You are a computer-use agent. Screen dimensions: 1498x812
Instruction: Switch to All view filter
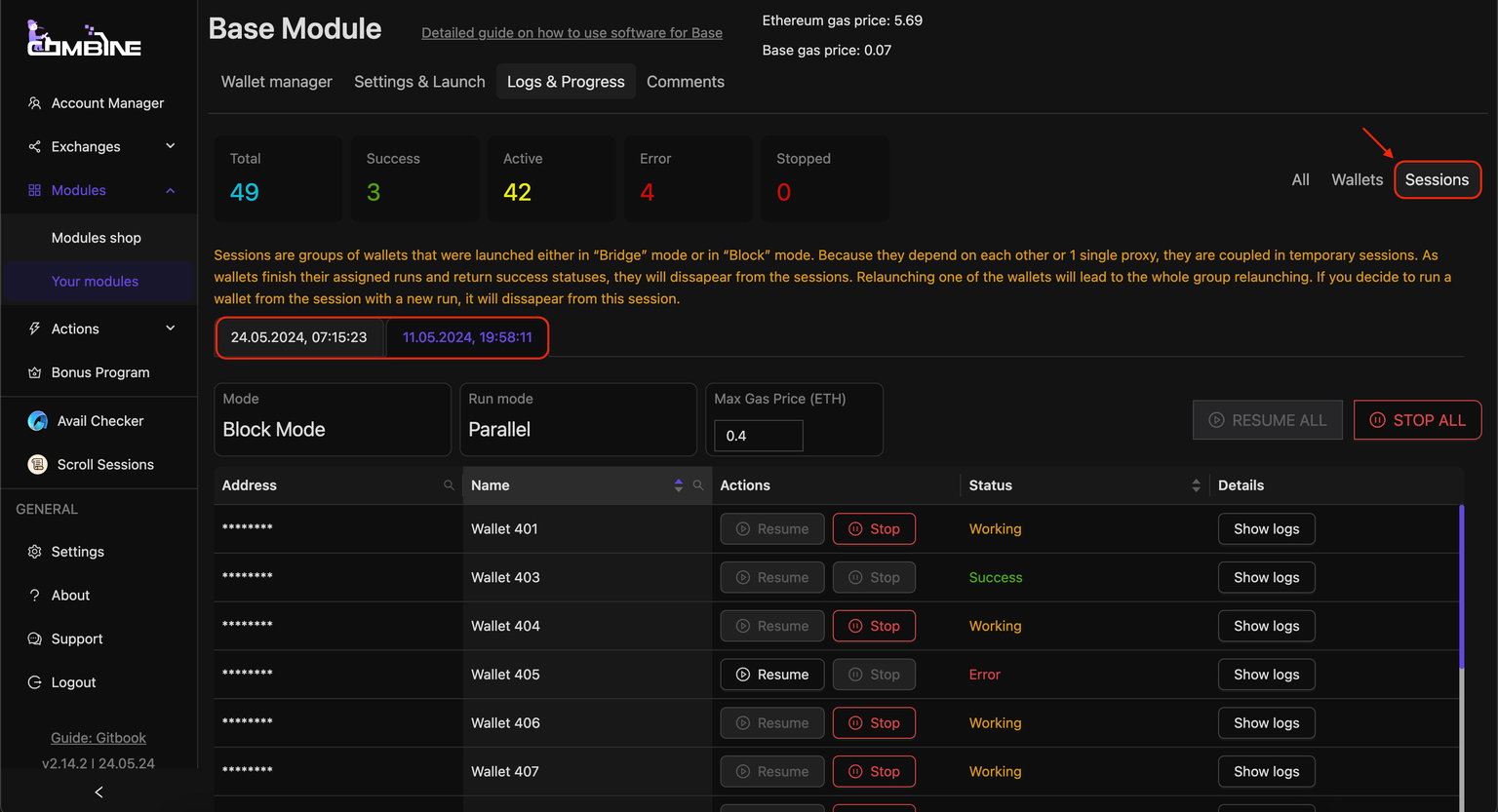pos(1300,179)
